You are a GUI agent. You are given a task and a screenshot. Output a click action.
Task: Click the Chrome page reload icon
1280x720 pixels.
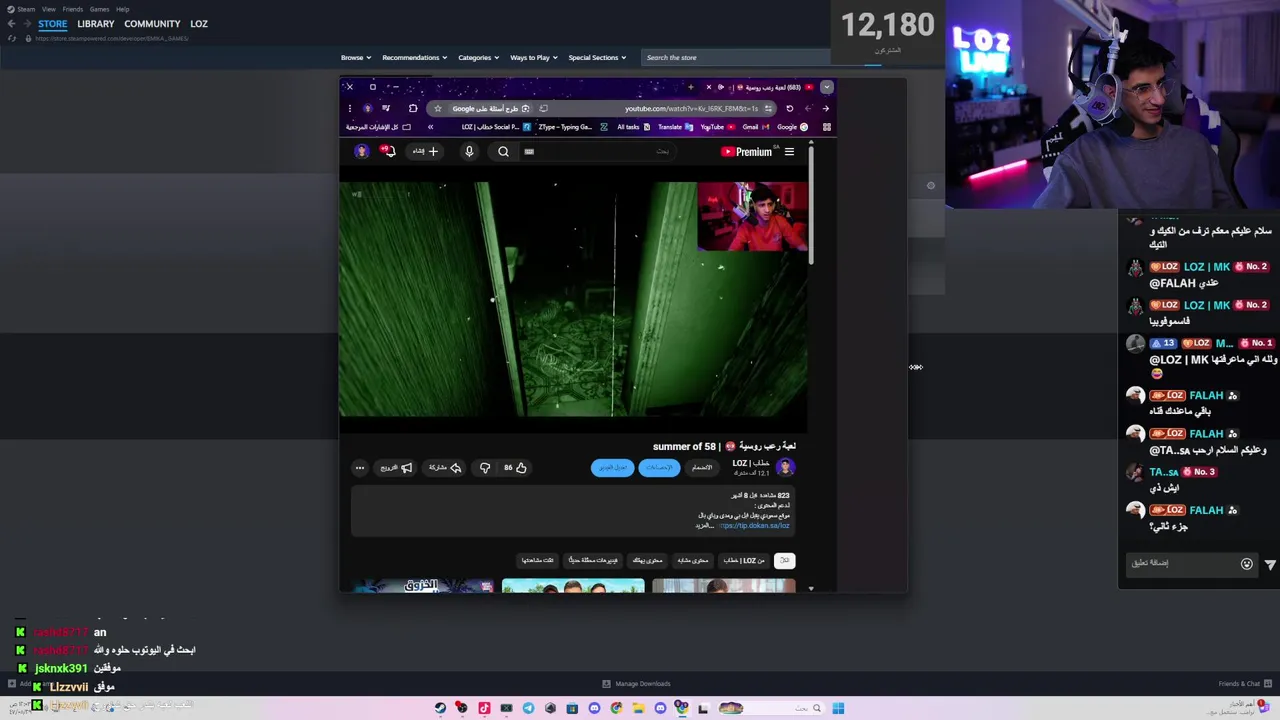click(x=789, y=108)
